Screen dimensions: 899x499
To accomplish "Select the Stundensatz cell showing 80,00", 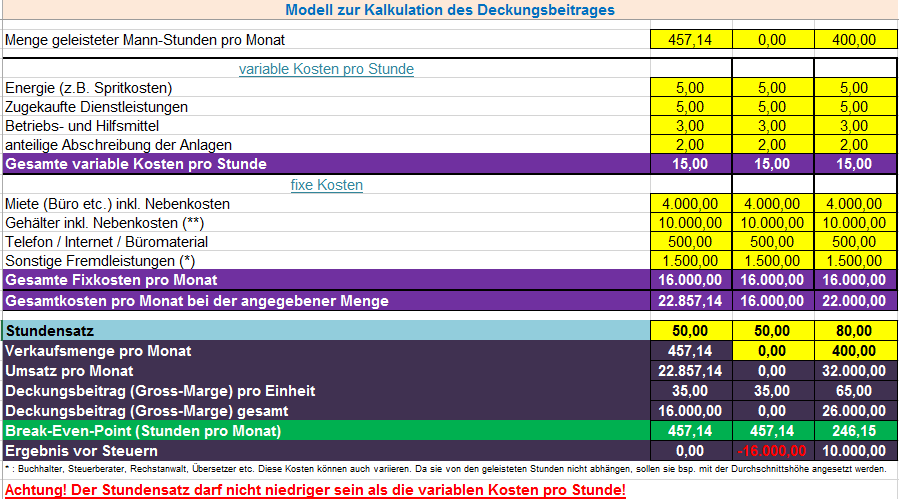I will click(855, 330).
